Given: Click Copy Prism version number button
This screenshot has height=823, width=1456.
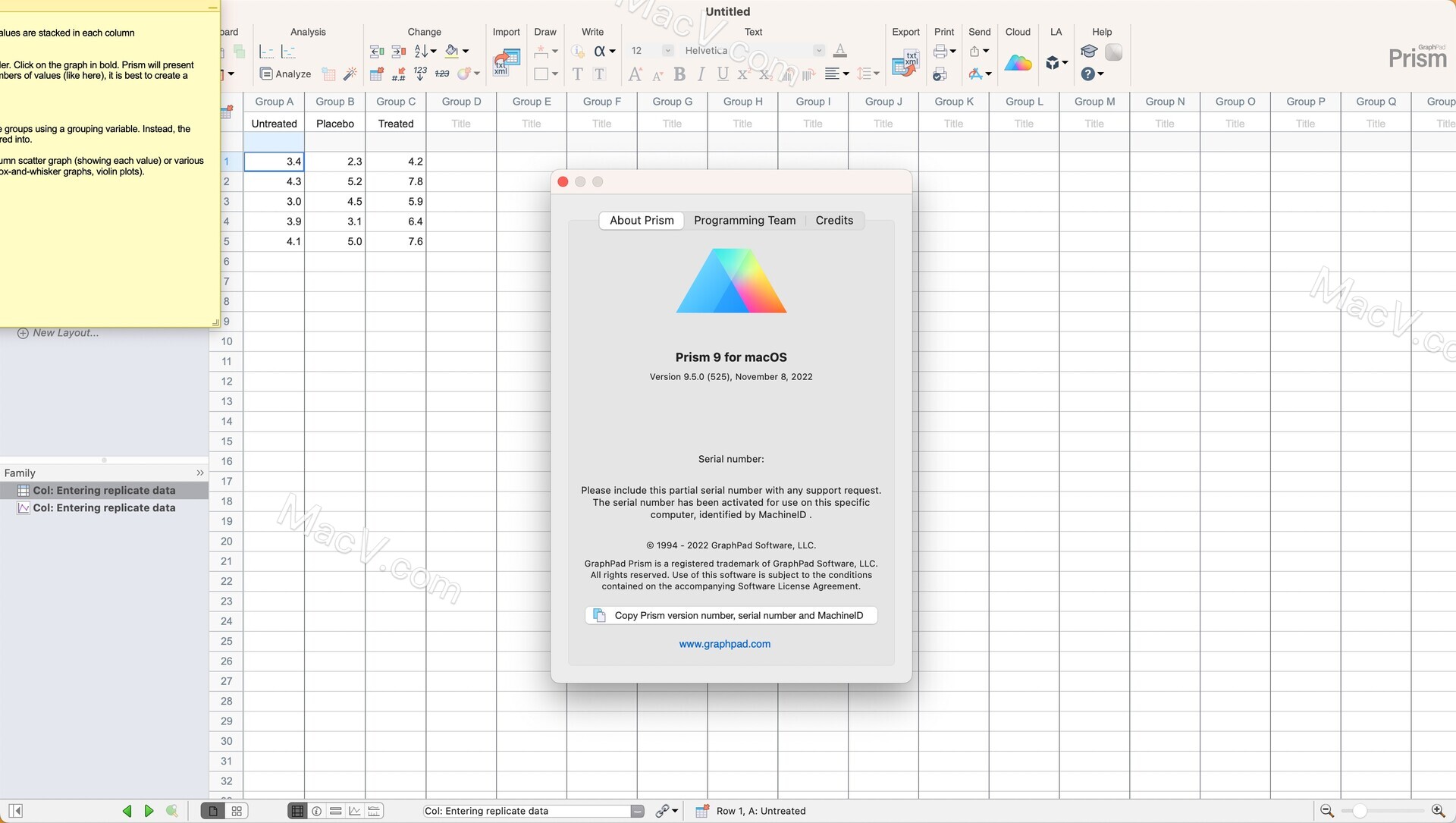Looking at the screenshot, I should pos(731,615).
